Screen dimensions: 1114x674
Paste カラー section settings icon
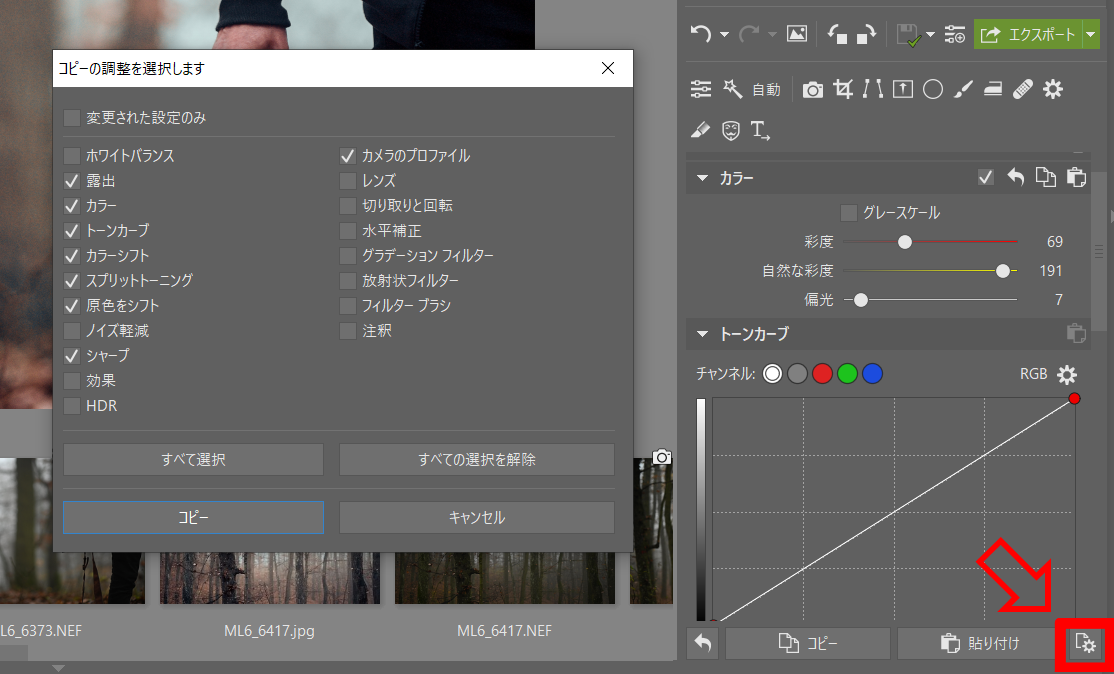tap(1076, 178)
